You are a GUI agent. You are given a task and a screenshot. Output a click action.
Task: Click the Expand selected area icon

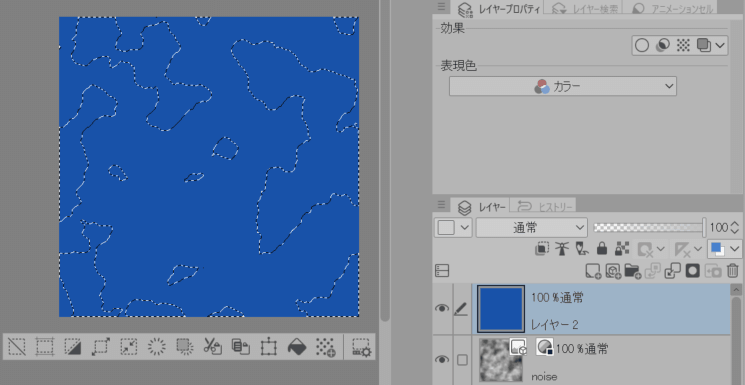tap(101, 346)
